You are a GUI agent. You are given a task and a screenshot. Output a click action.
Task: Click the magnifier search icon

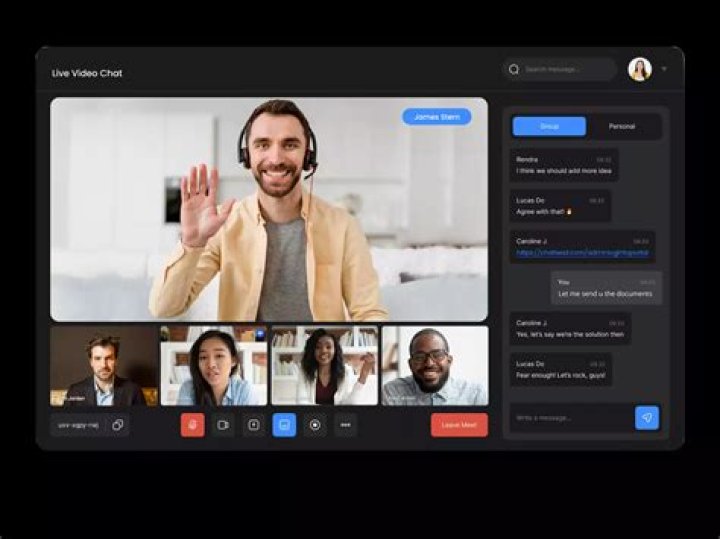coord(514,69)
